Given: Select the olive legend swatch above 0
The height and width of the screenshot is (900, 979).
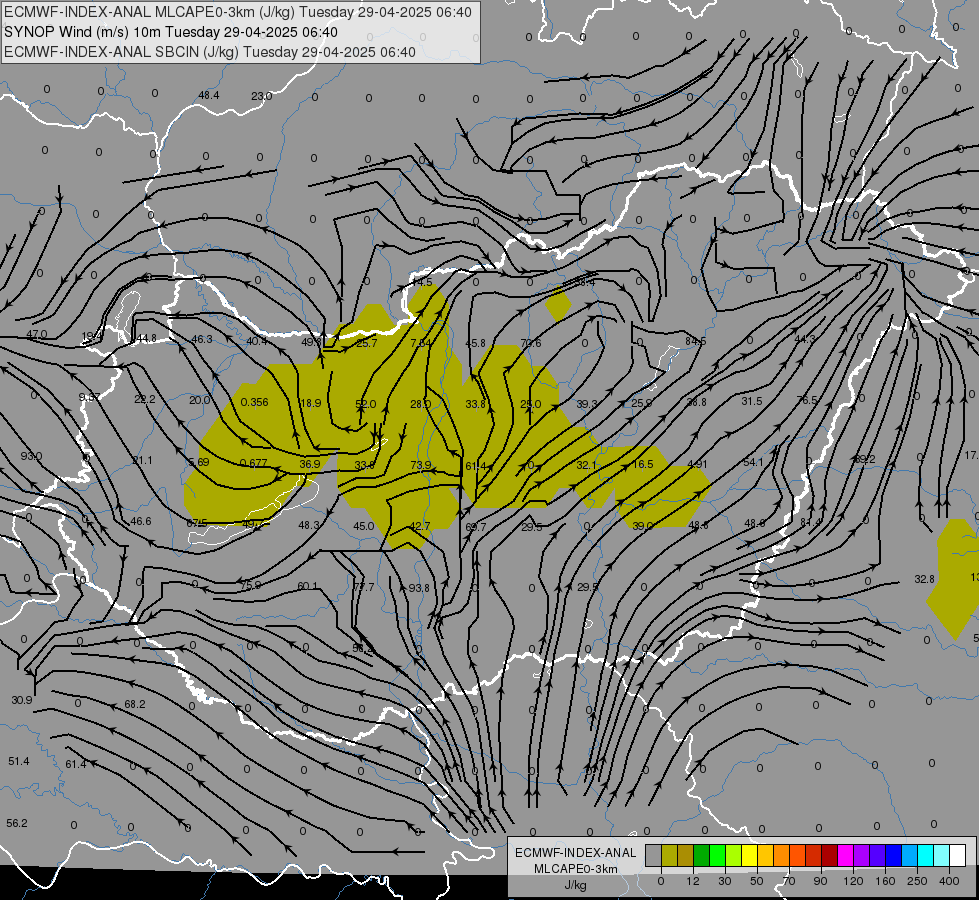Looking at the screenshot, I should [669, 856].
